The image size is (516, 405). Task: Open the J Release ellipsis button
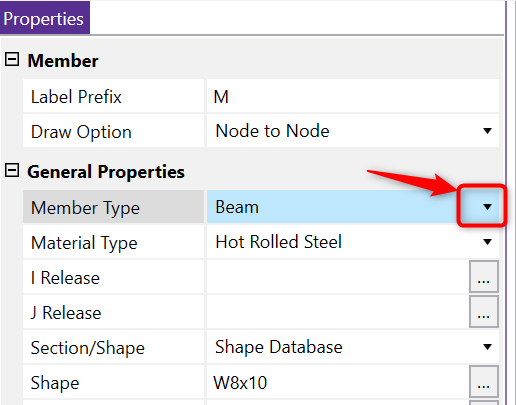point(484,312)
